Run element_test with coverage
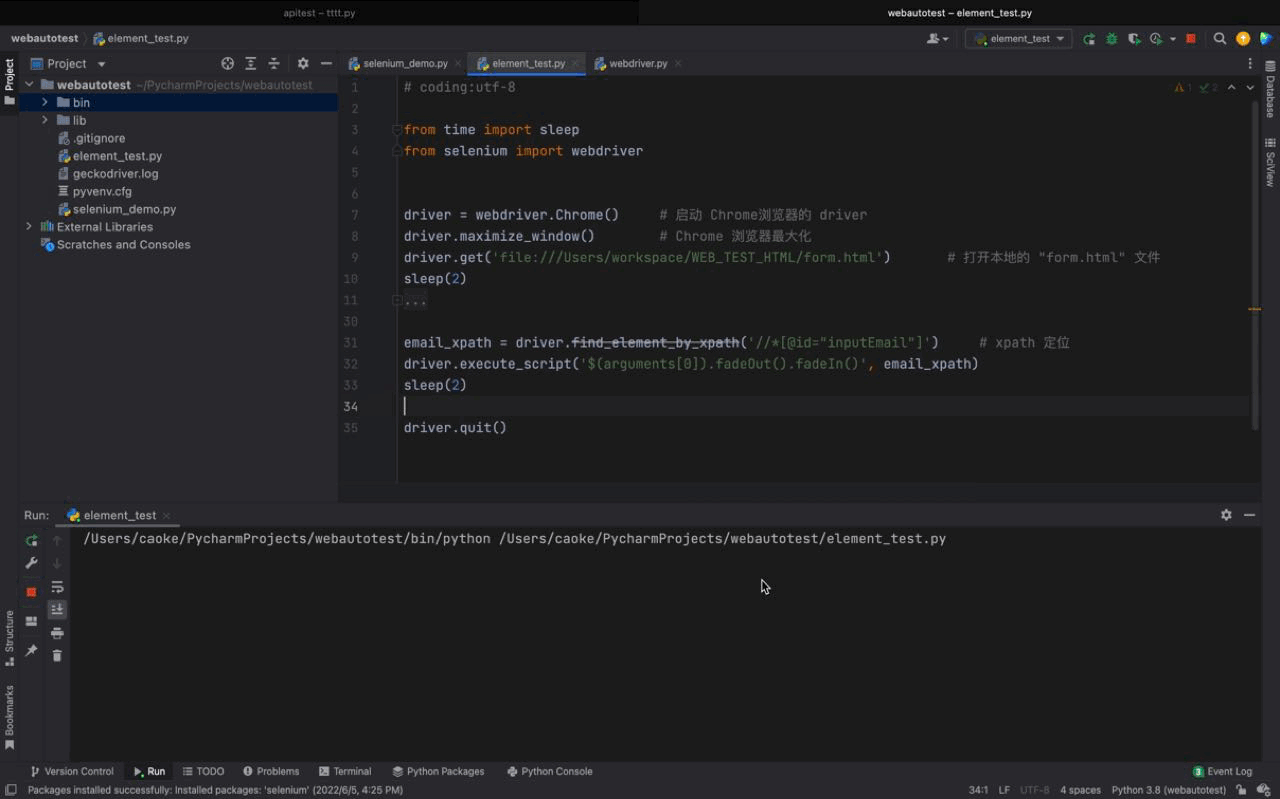Screen dimensions: 1280x799 tap(1133, 39)
